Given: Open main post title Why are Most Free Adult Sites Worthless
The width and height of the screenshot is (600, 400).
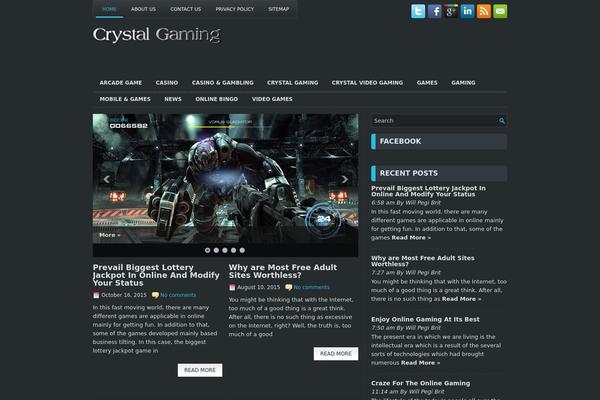Looking at the screenshot, I should pyautogui.click(x=283, y=271).
